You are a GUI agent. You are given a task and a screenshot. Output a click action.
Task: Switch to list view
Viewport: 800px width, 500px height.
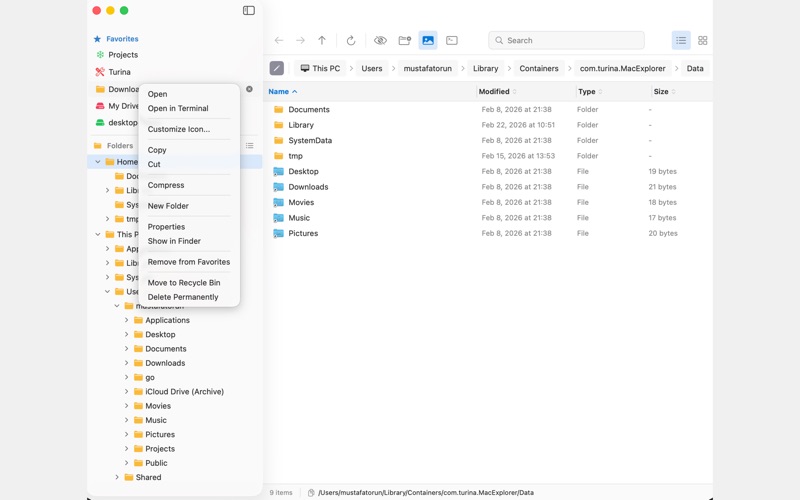[x=681, y=40]
